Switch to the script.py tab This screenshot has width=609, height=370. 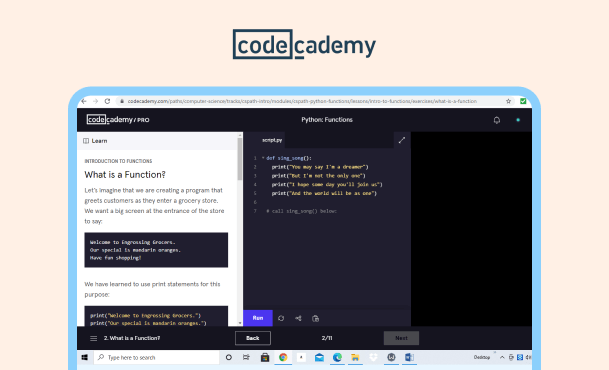click(x=272, y=140)
